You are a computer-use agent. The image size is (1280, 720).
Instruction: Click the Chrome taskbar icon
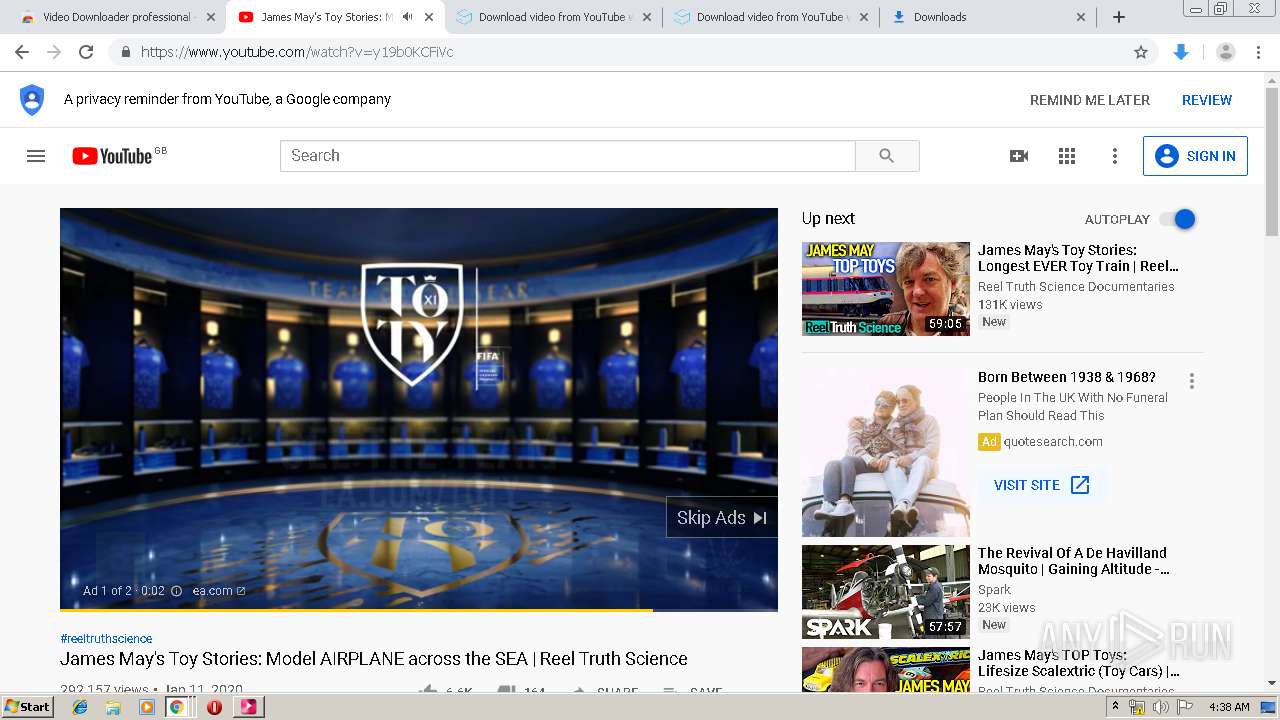(177, 707)
